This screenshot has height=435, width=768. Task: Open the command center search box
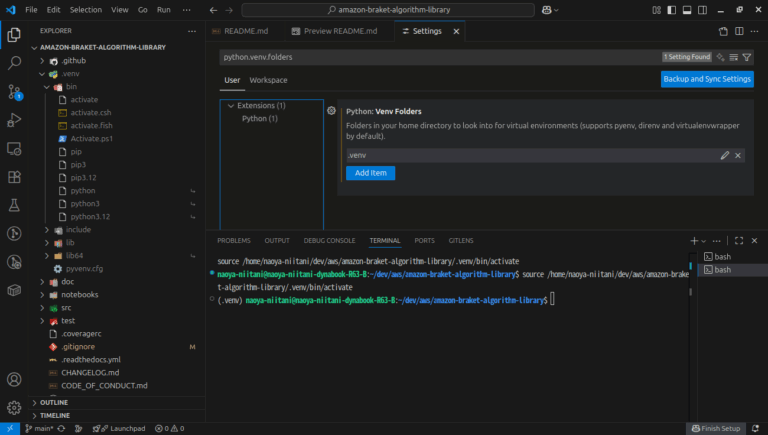click(388, 10)
